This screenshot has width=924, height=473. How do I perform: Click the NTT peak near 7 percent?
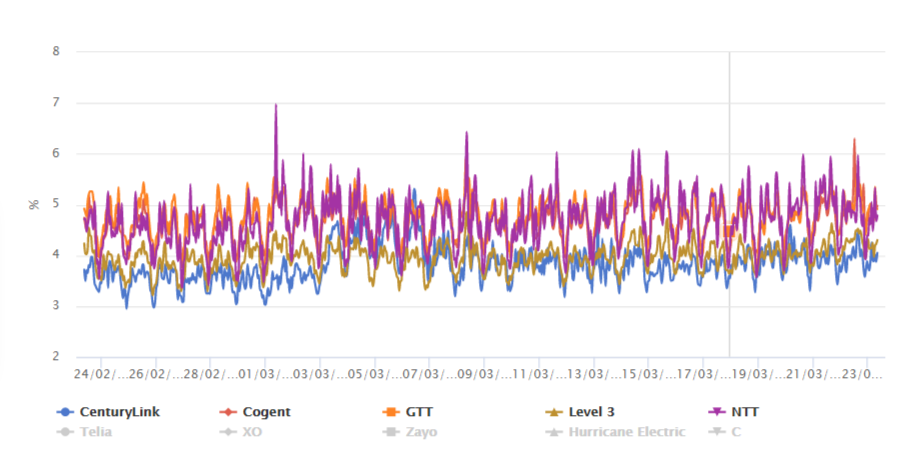click(276, 106)
